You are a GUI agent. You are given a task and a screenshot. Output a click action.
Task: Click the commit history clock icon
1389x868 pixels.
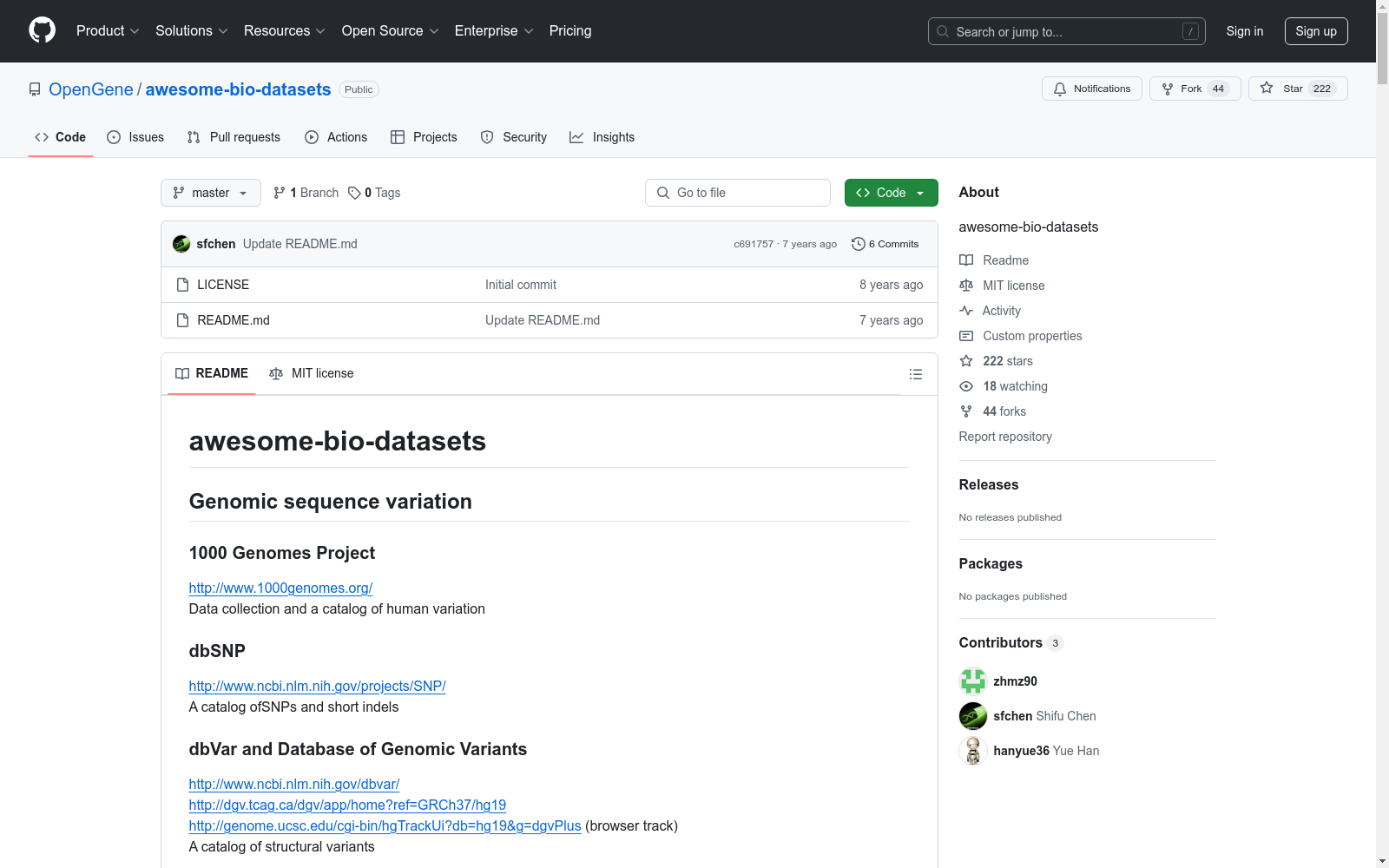click(859, 244)
